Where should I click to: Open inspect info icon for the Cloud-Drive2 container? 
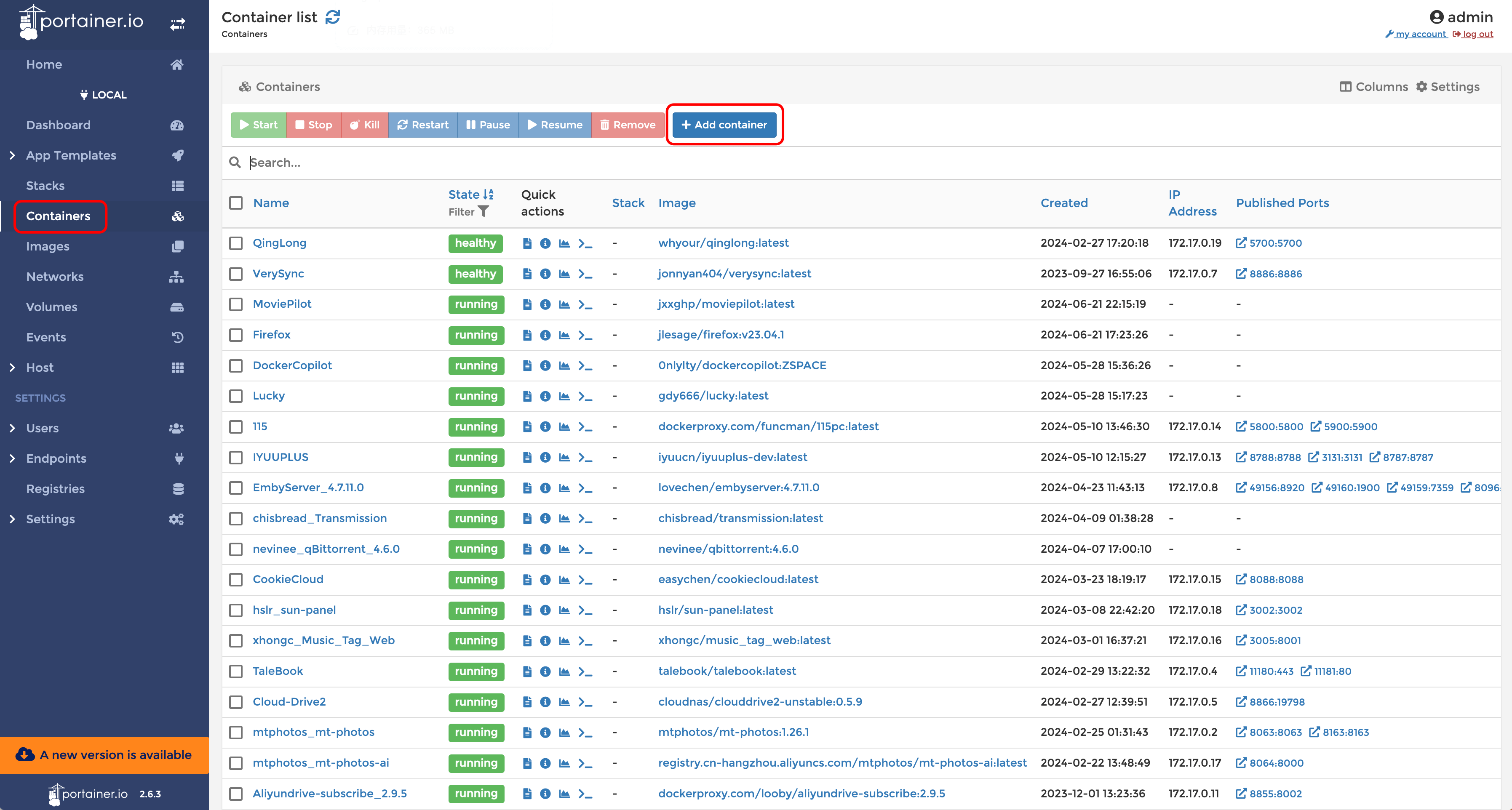[x=545, y=702]
